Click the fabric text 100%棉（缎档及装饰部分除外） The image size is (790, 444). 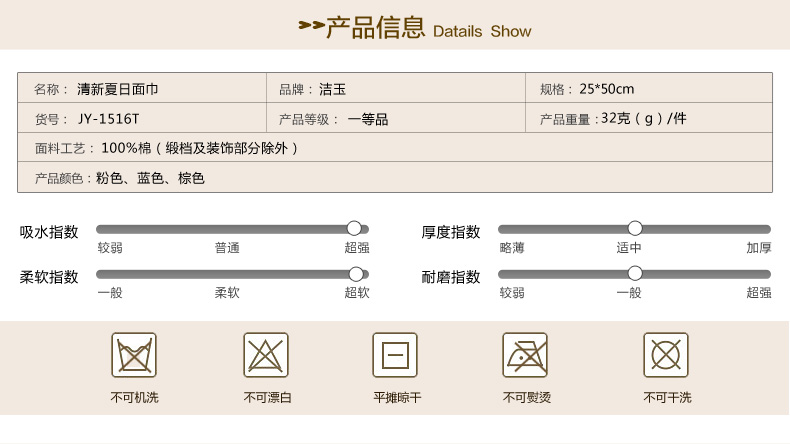pyautogui.click(x=200, y=148)
